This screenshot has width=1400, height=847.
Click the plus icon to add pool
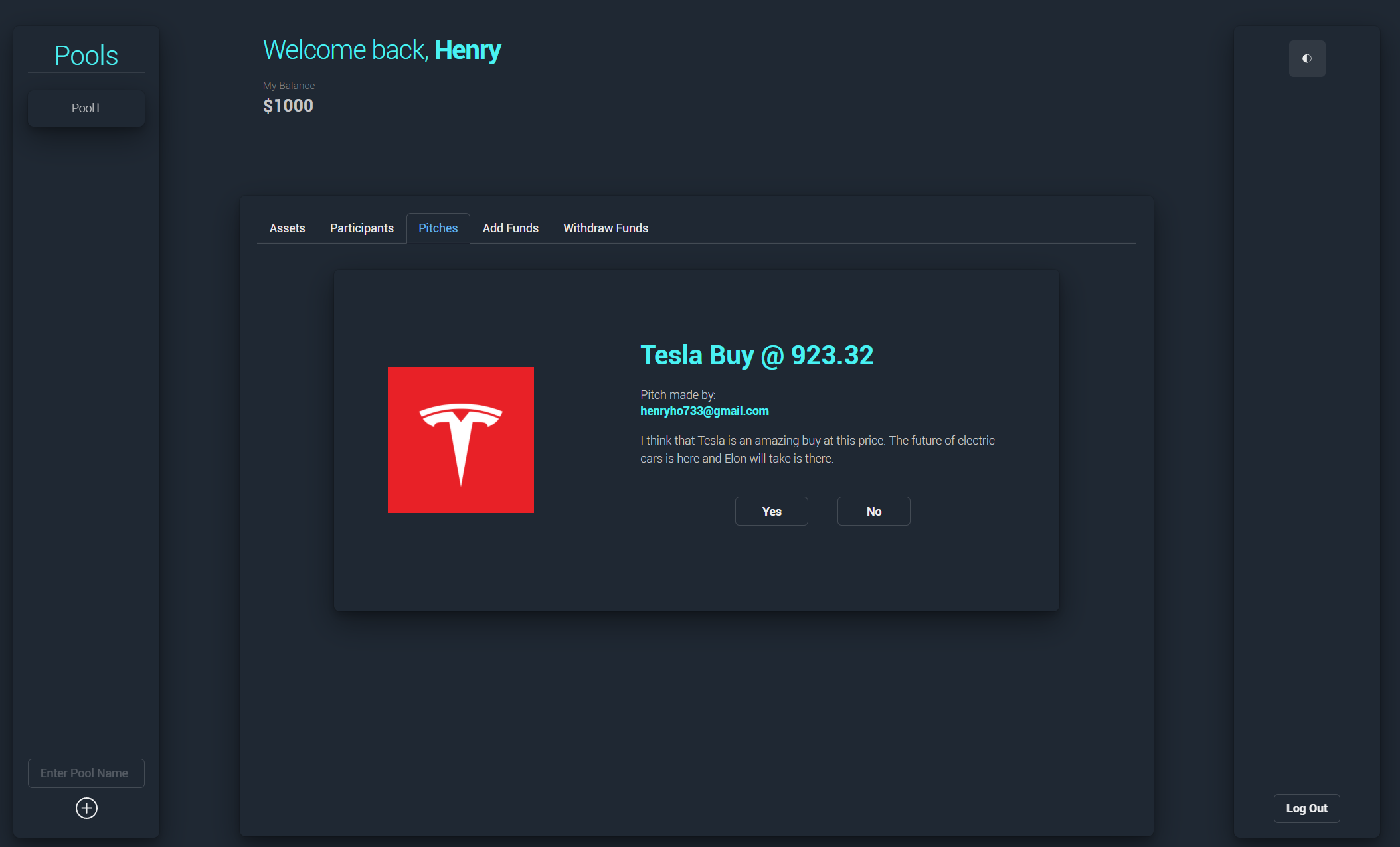pos(86,808)
